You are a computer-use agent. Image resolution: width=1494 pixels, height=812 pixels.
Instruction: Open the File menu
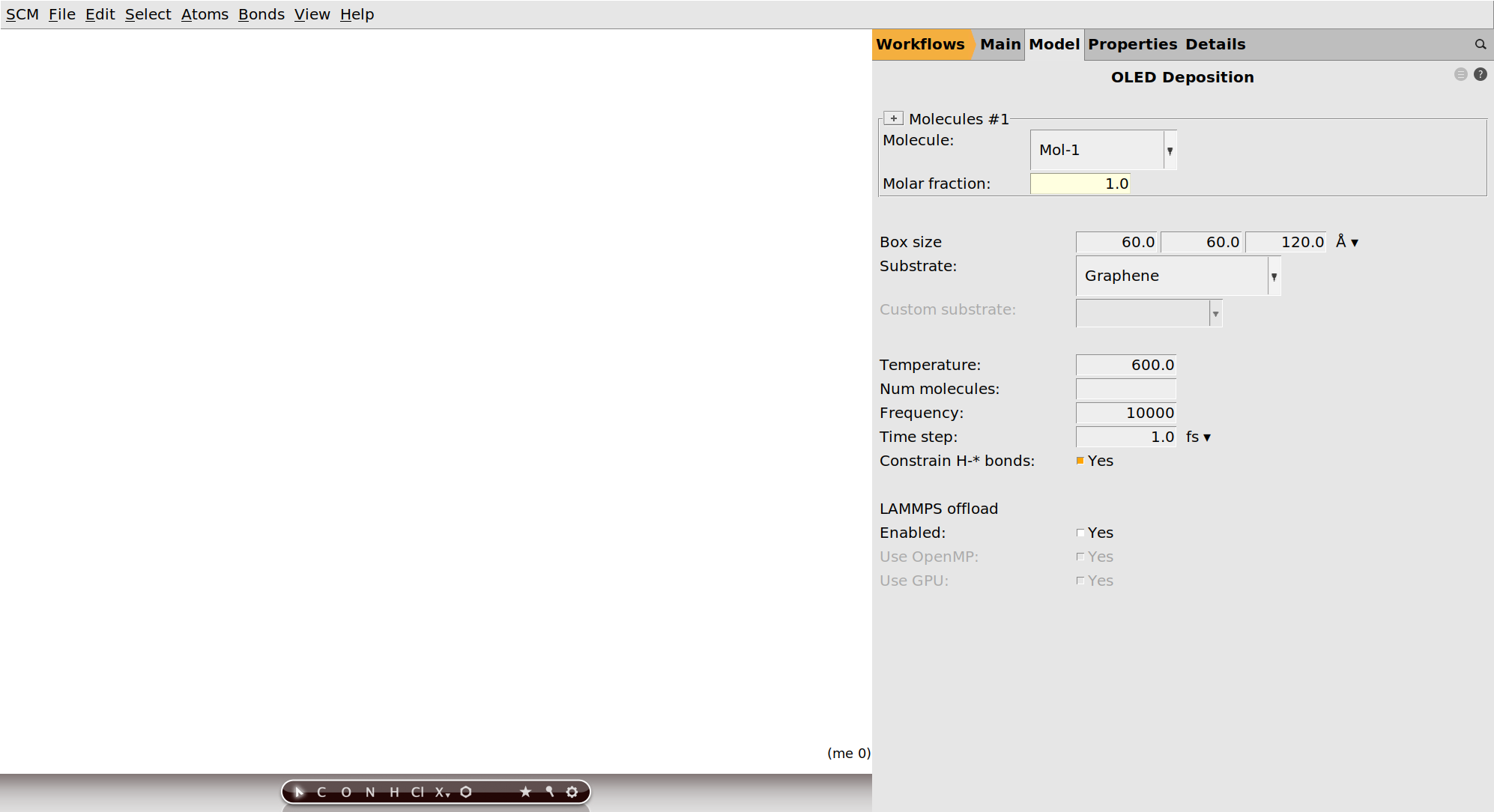(x=62, y=14)
